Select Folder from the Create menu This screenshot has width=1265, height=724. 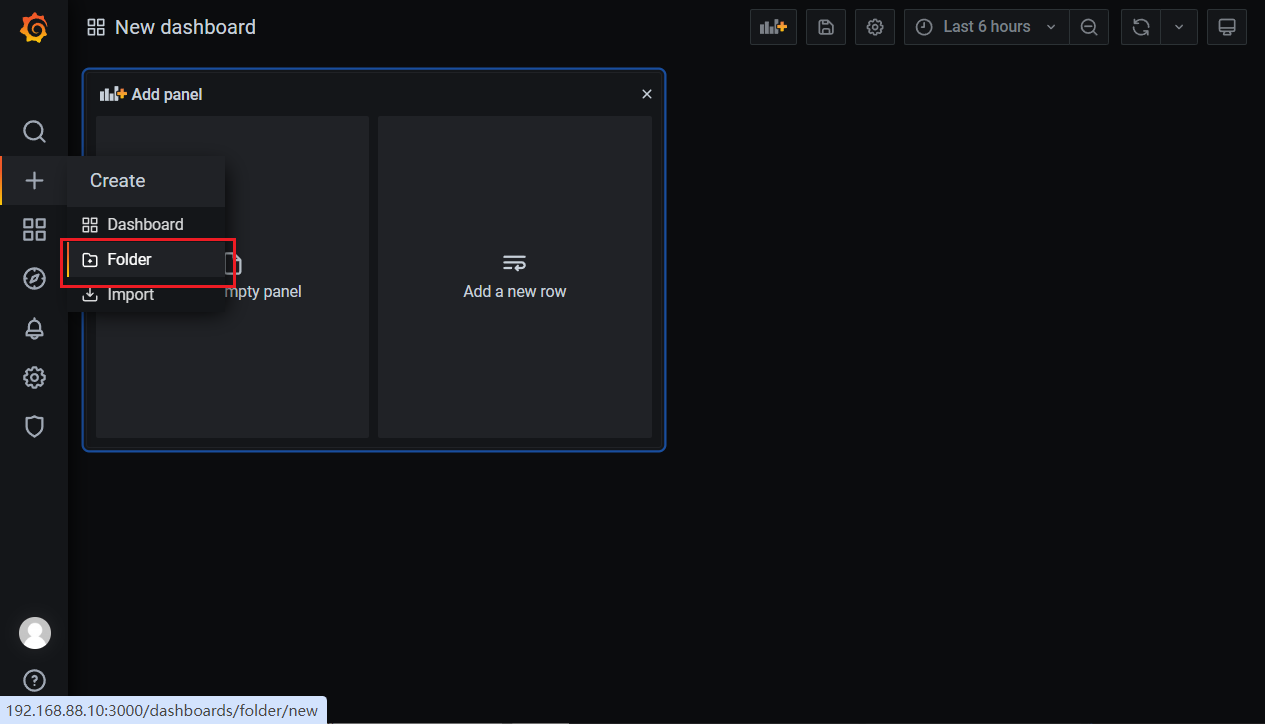pos(130,260)
